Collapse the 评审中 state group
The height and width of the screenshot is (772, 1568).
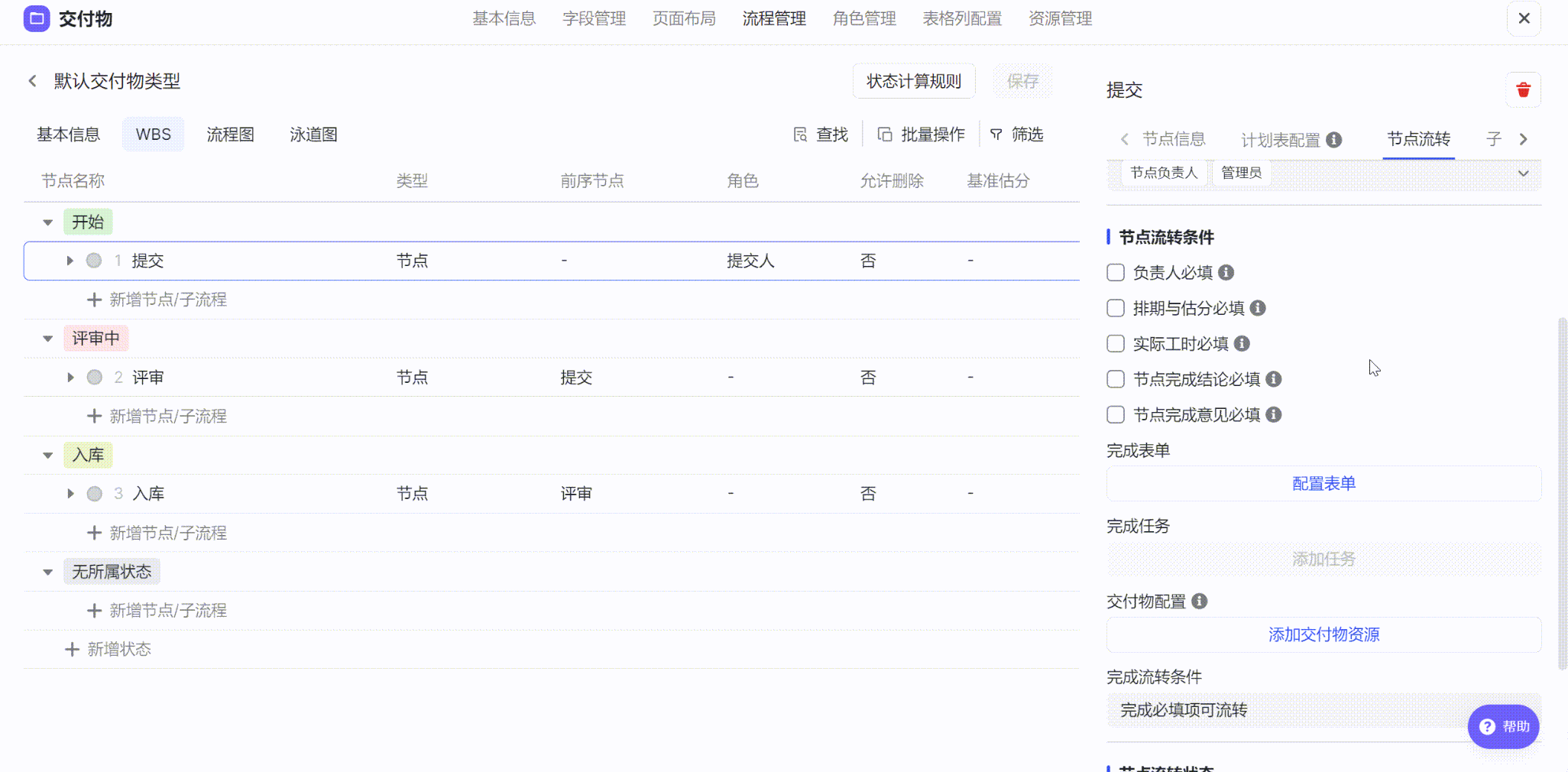(x=47, y=339)
